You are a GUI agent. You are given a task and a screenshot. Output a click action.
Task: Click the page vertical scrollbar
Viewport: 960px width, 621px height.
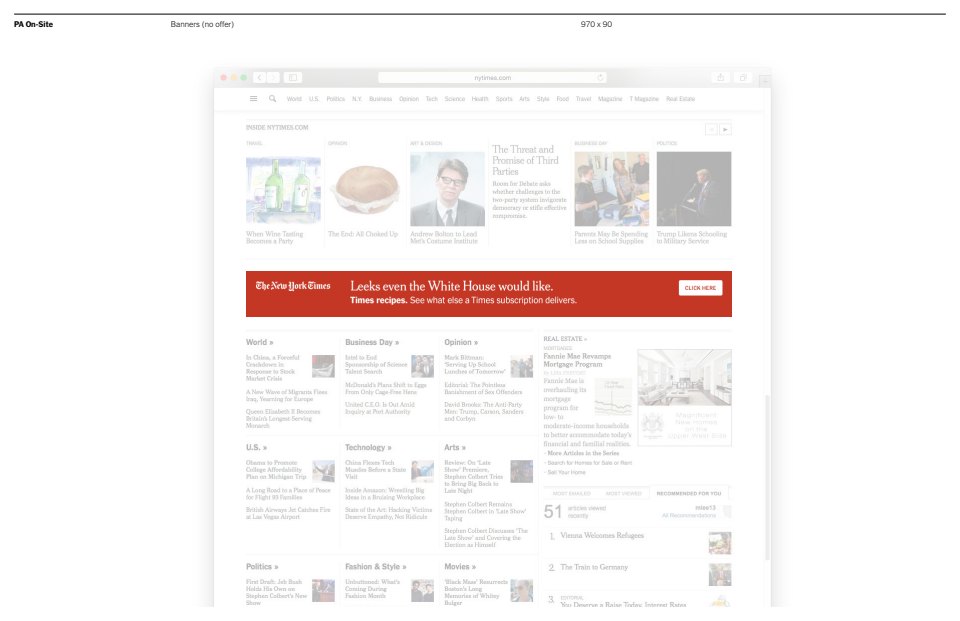[767, 478]
